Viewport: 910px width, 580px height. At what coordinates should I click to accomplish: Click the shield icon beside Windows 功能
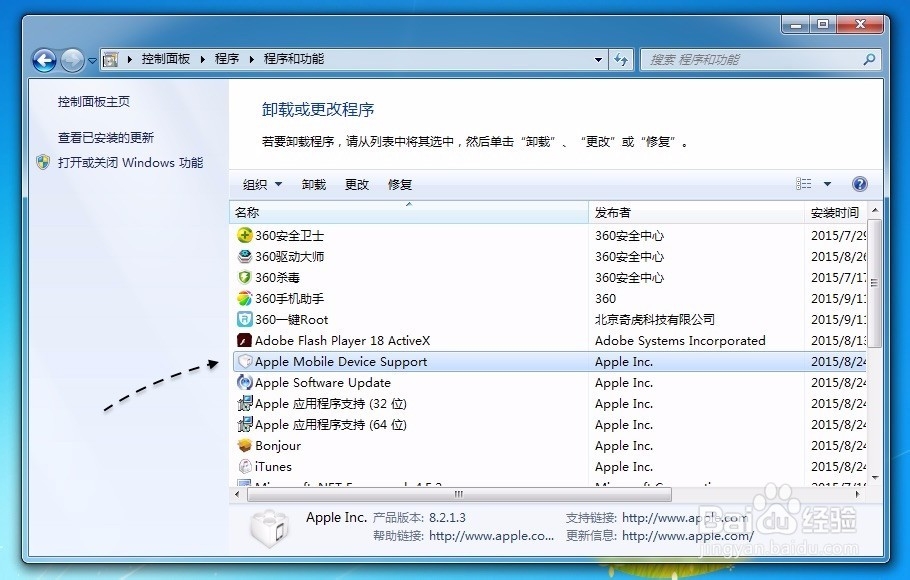tap(43, 162)
